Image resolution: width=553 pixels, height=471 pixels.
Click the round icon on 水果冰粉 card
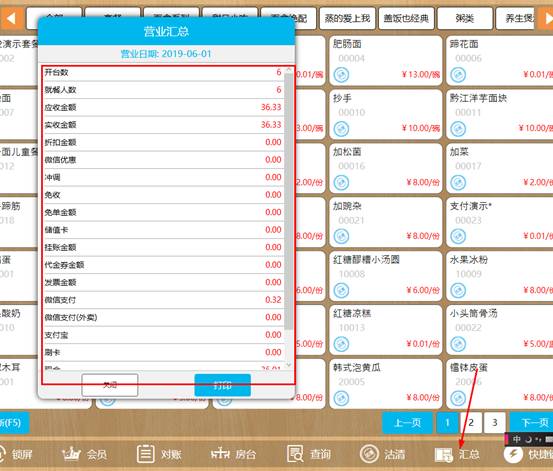(458, 290)
